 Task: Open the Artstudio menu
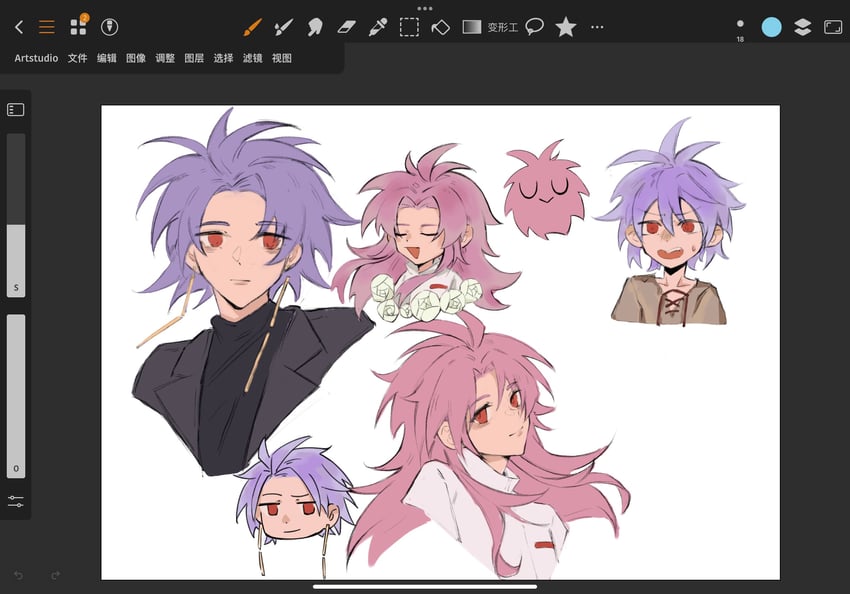(x=36, y=58)
